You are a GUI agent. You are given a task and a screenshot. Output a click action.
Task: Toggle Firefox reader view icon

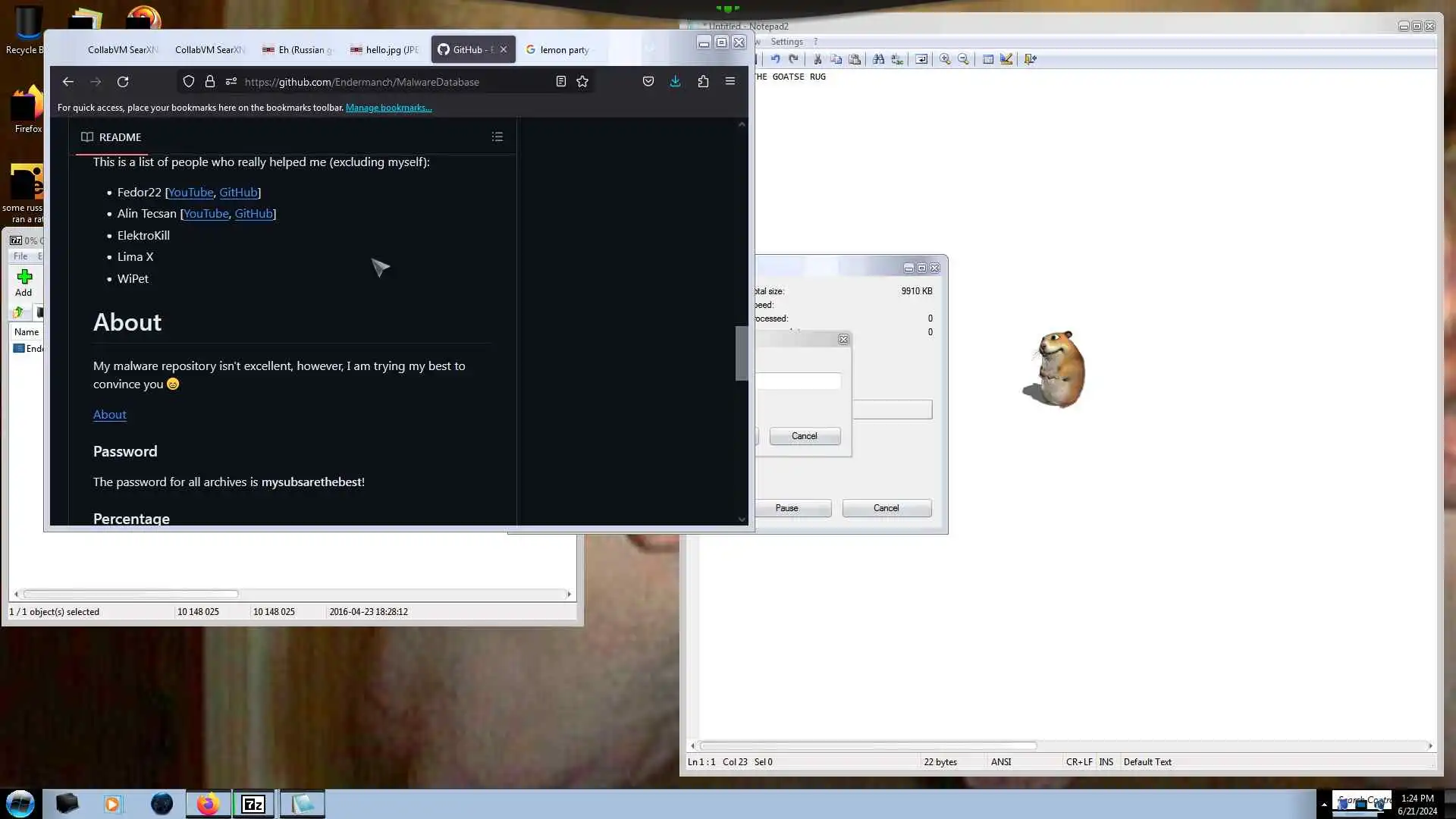pyautogui.click(x=561, y=82)
